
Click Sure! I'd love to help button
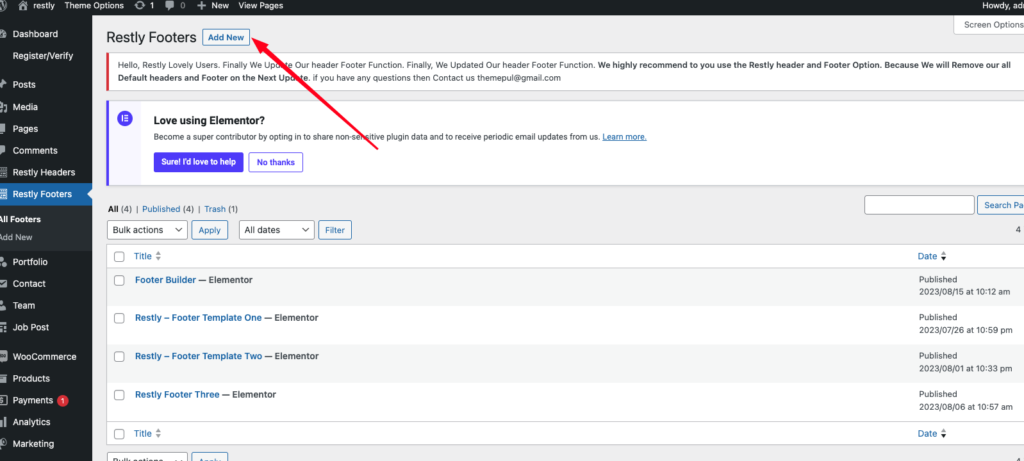click(x=195, y=162)
